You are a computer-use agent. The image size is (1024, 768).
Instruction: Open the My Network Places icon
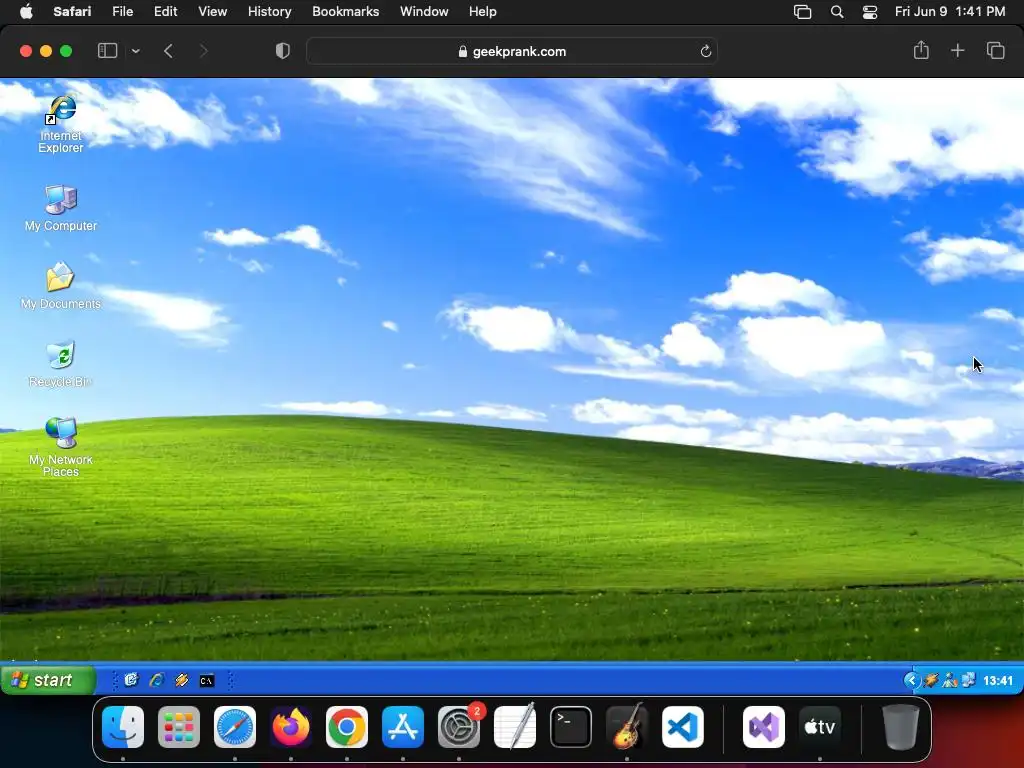[x=61, y=447]
